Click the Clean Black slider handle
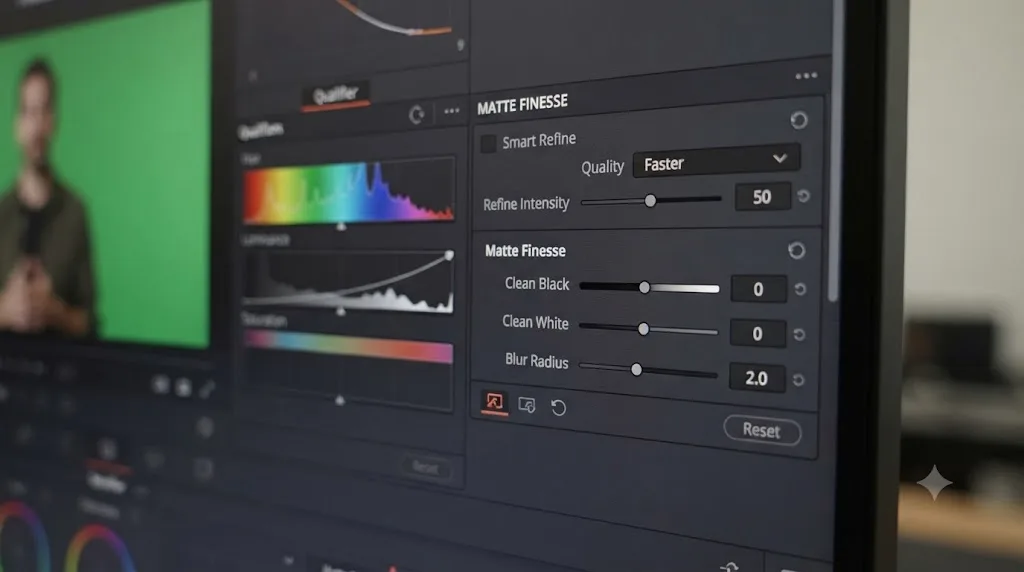1024x572 pixels. point(645,287)
